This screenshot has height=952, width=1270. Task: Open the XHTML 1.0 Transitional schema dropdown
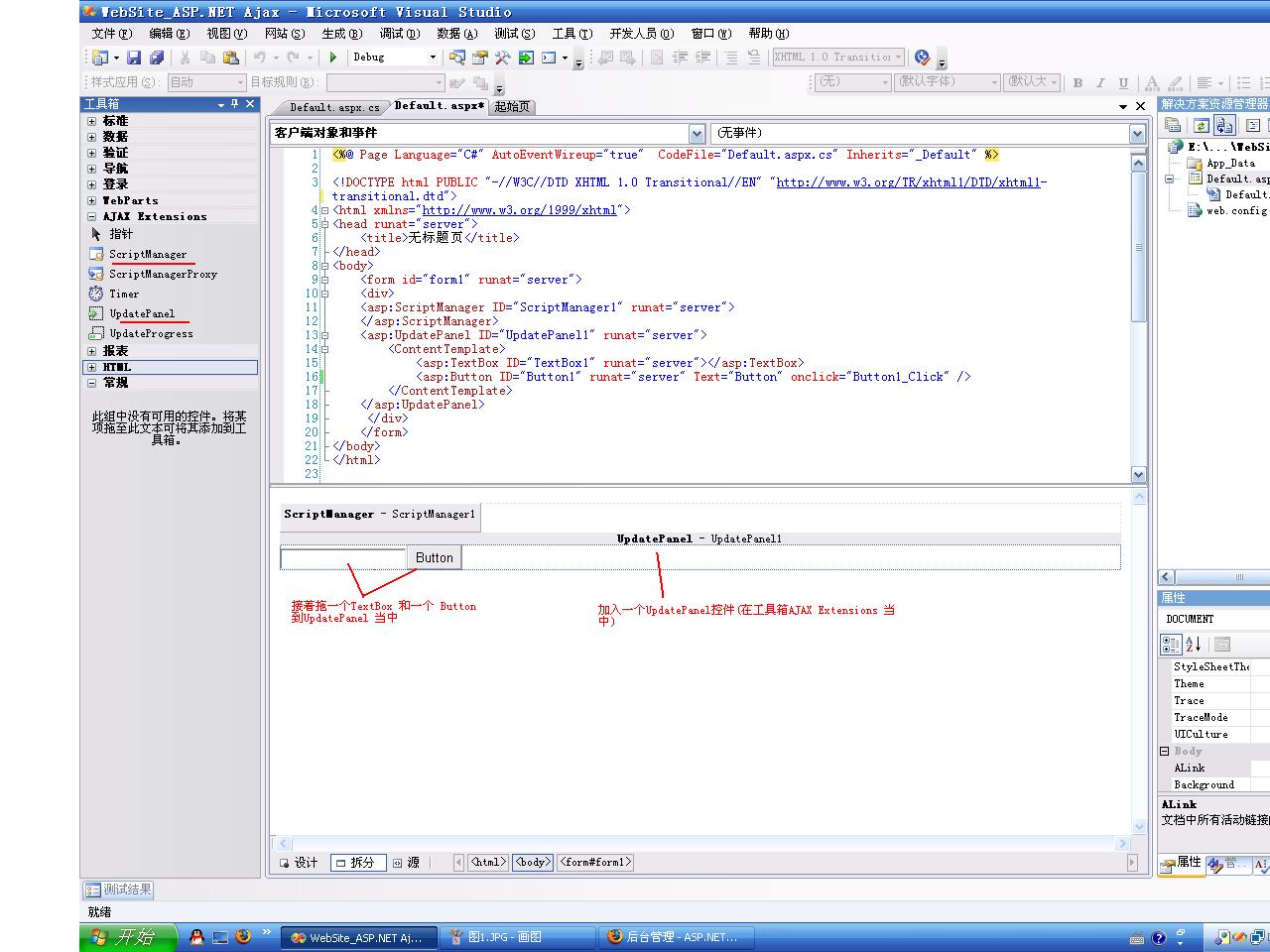(x=899, y=58)
